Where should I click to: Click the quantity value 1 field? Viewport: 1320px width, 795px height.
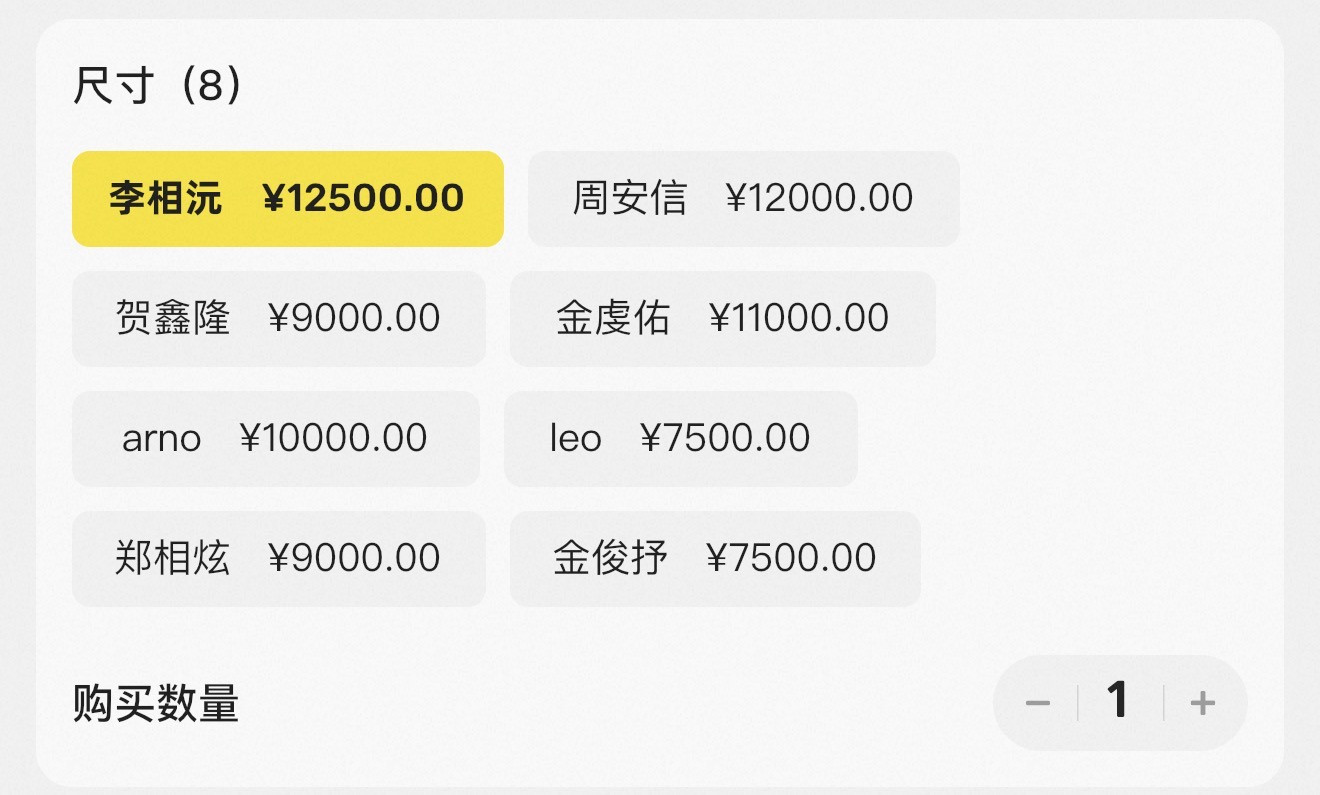point(1118,701)
